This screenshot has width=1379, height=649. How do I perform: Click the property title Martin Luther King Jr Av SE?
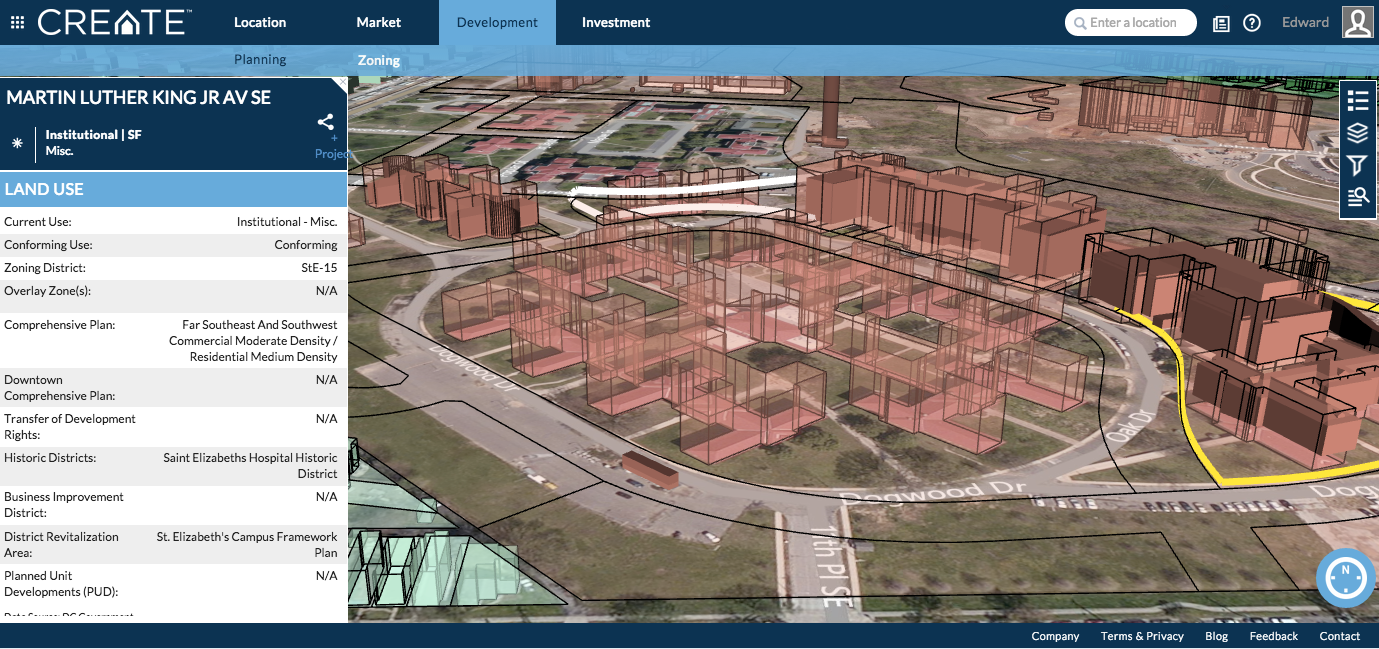point(139,98)
